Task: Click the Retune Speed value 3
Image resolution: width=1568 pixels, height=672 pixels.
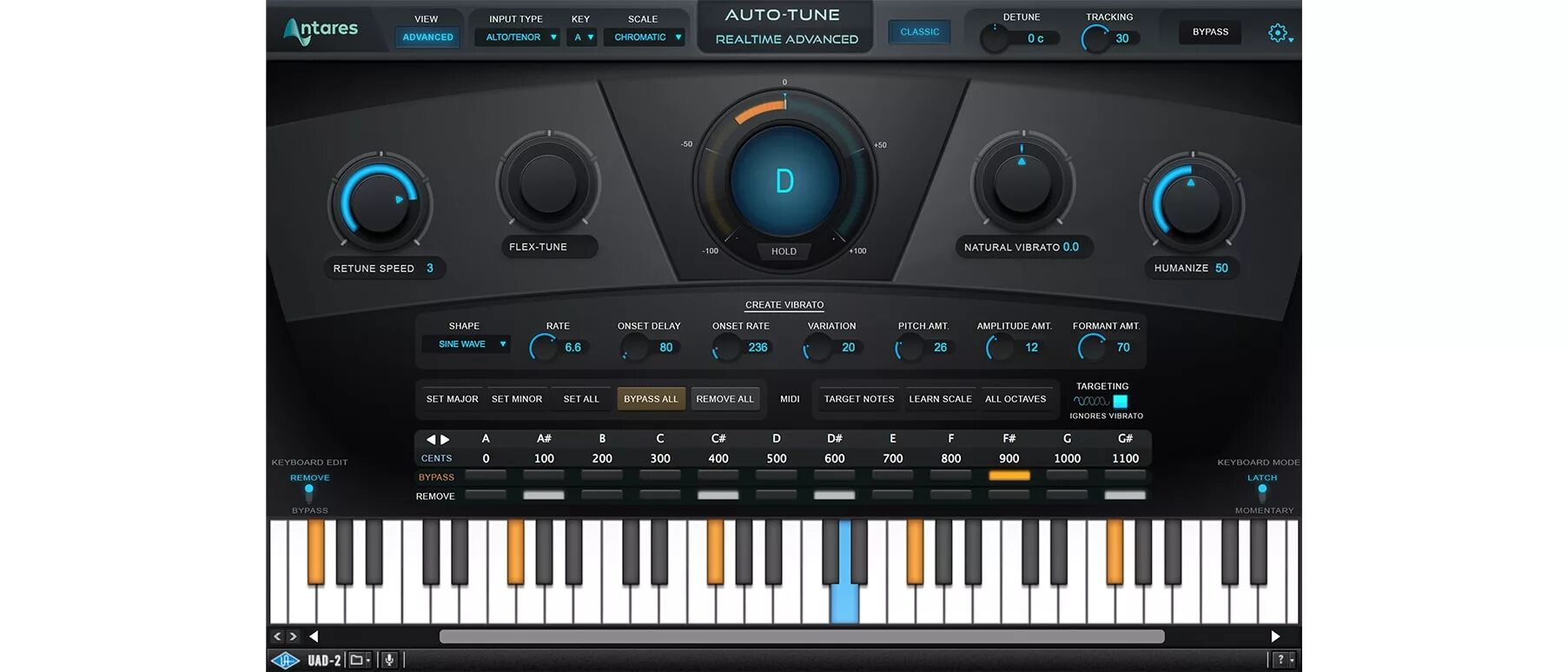Action: pyautogui.click(x=429, y=269)
